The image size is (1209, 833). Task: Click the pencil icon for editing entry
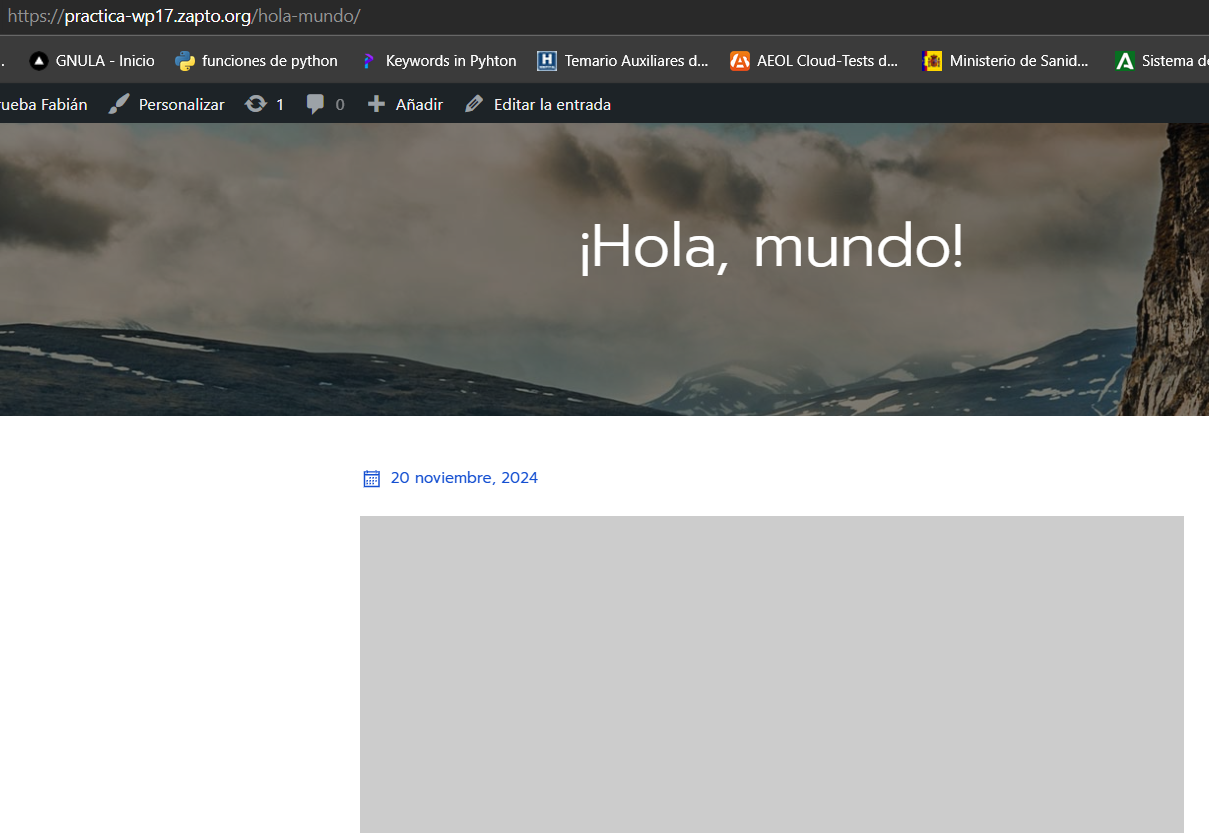[x=474, y=104]
